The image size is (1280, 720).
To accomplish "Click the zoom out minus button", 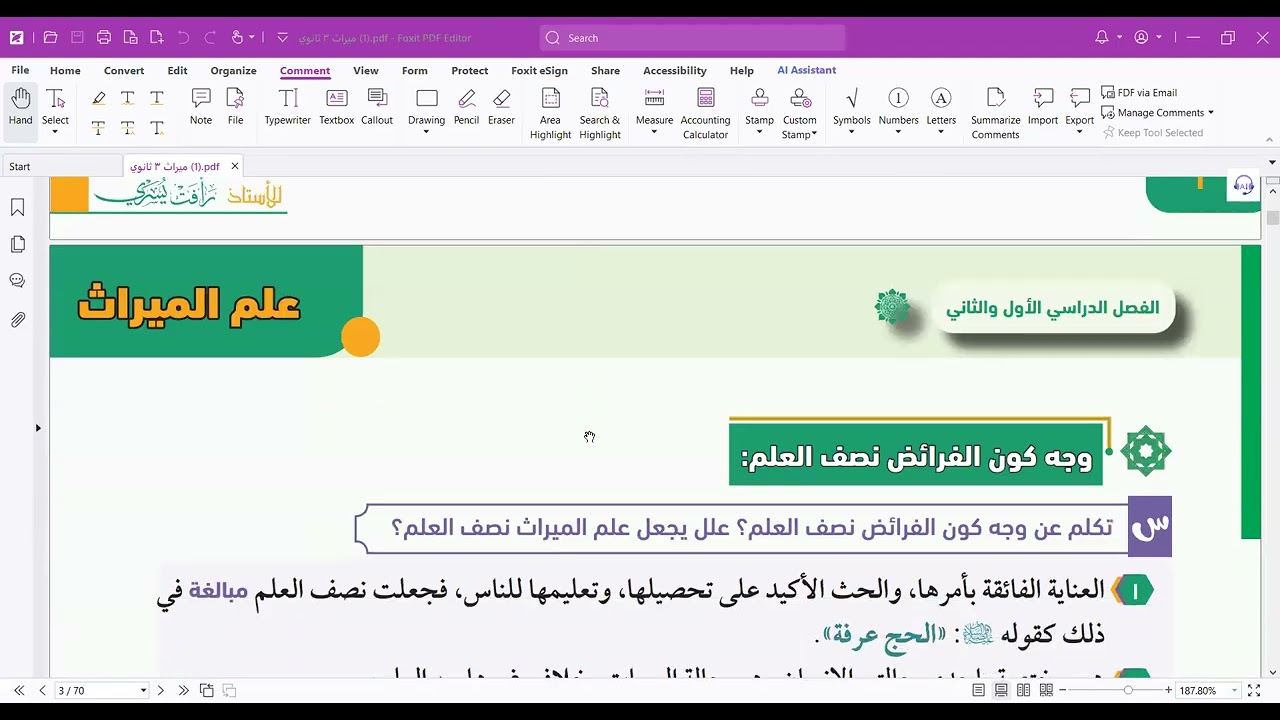I will (1063, 690).
